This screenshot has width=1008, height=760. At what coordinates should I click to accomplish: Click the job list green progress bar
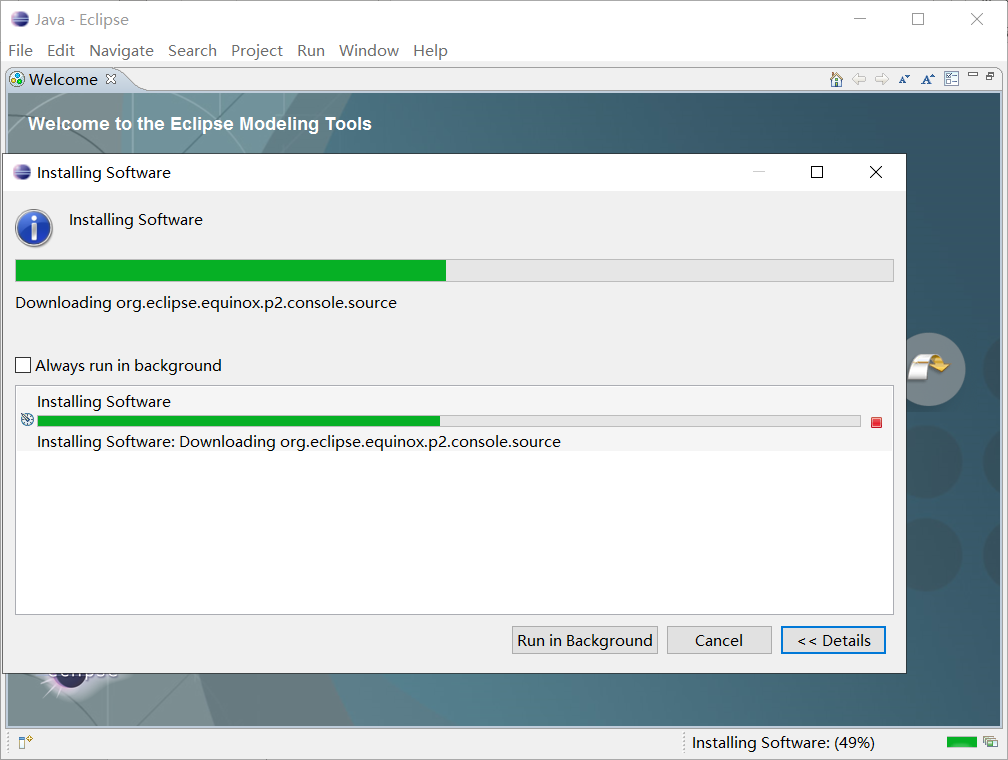(449, 421)
